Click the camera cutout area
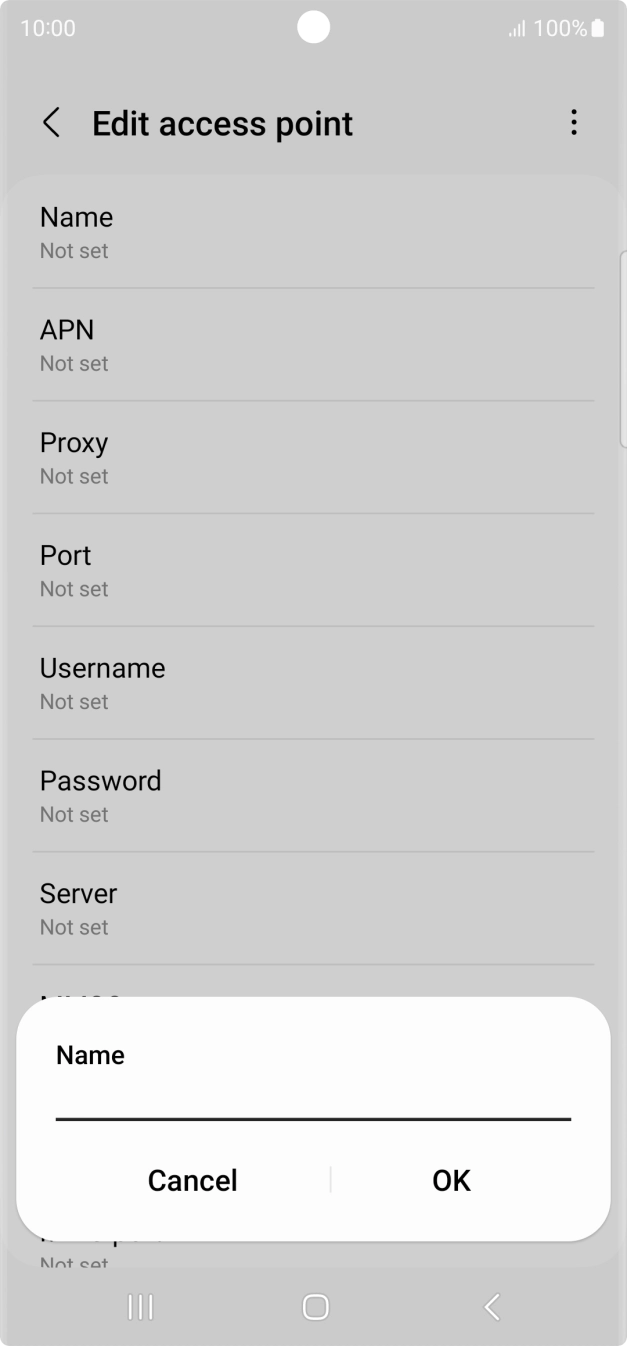Screen dimensions: 627x1346 pyautogui.click(x=313, y=27)
